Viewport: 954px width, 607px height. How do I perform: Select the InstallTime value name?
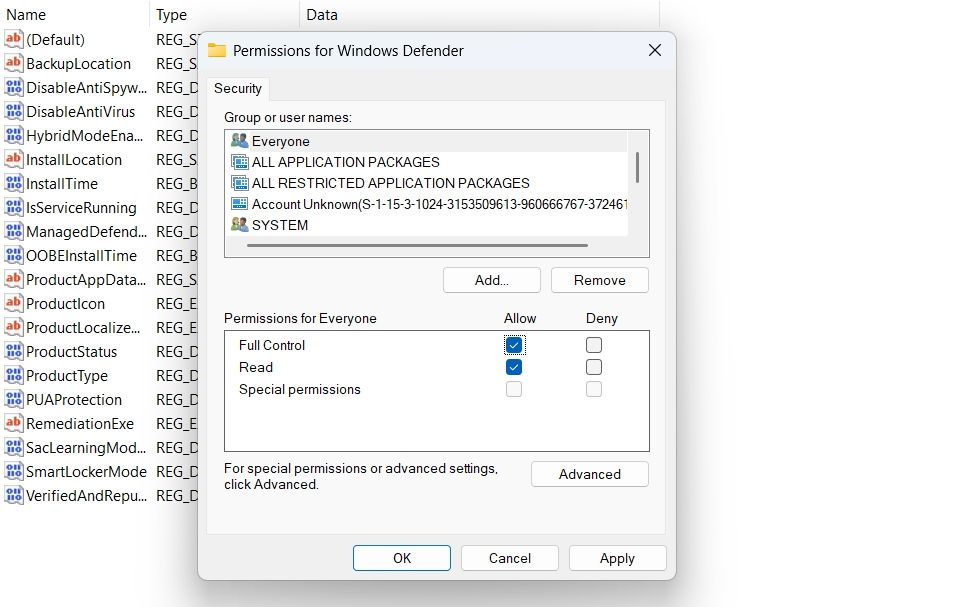[62, 184]
